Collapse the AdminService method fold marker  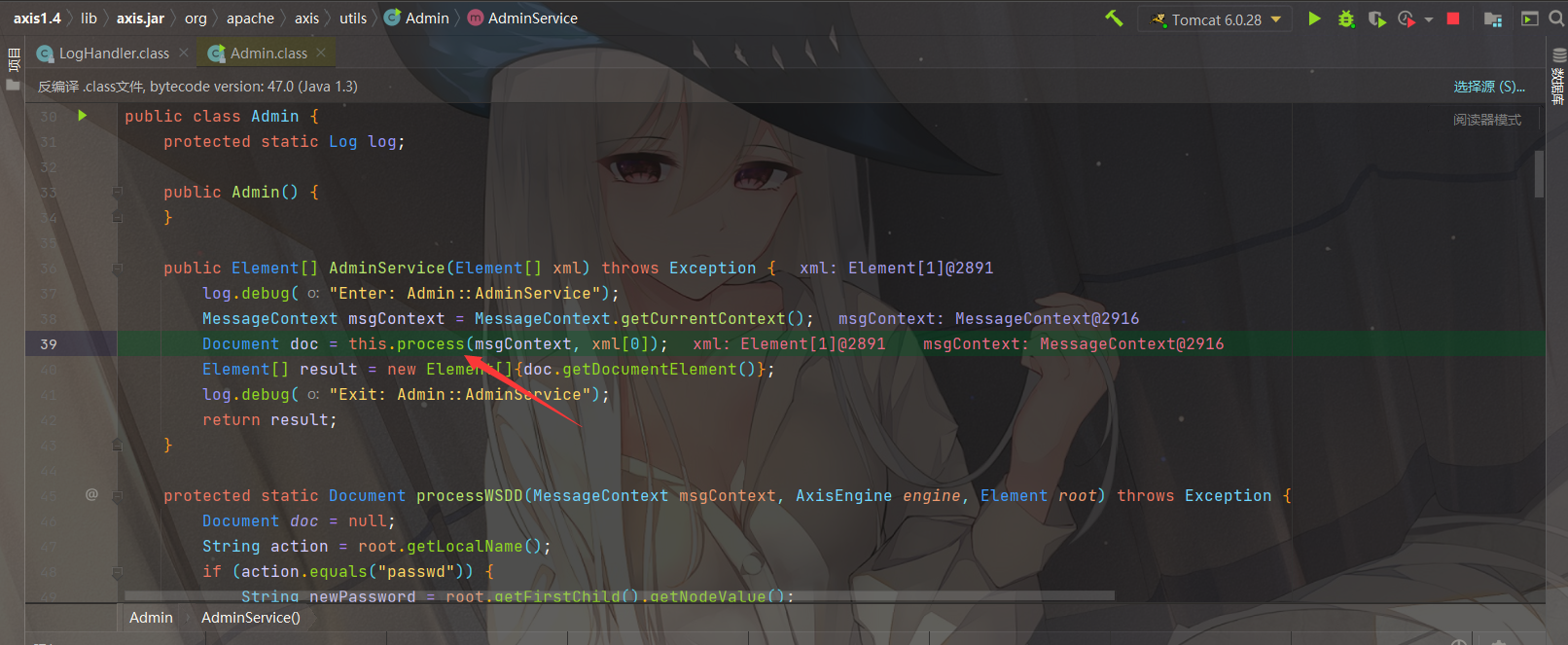(117, 268)
